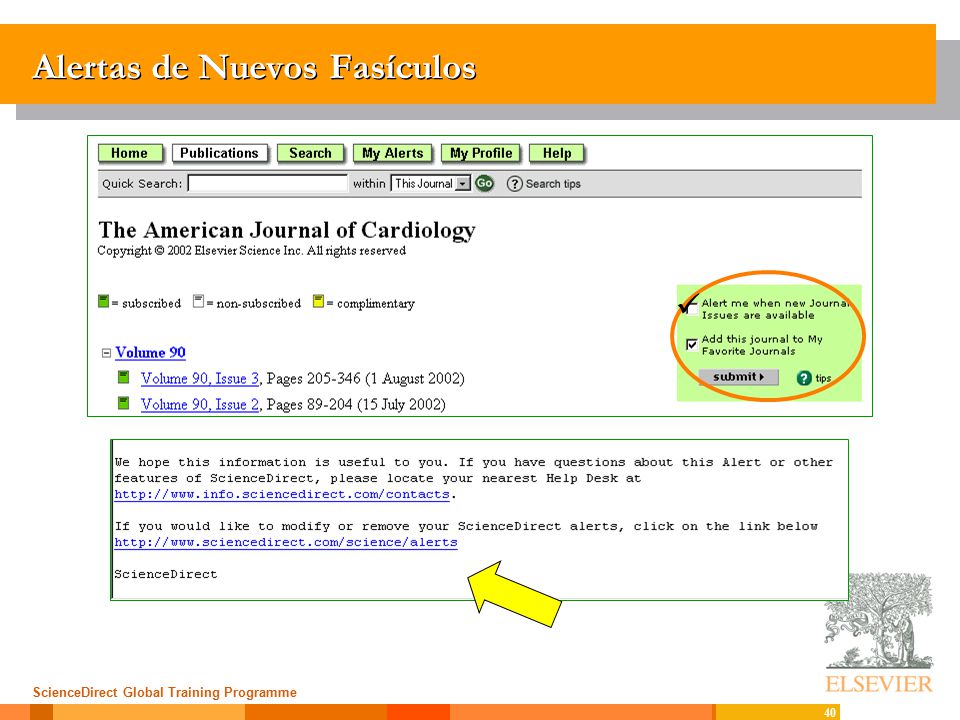
Task: Go to the Home tab
Action: (x=130, y=153)
